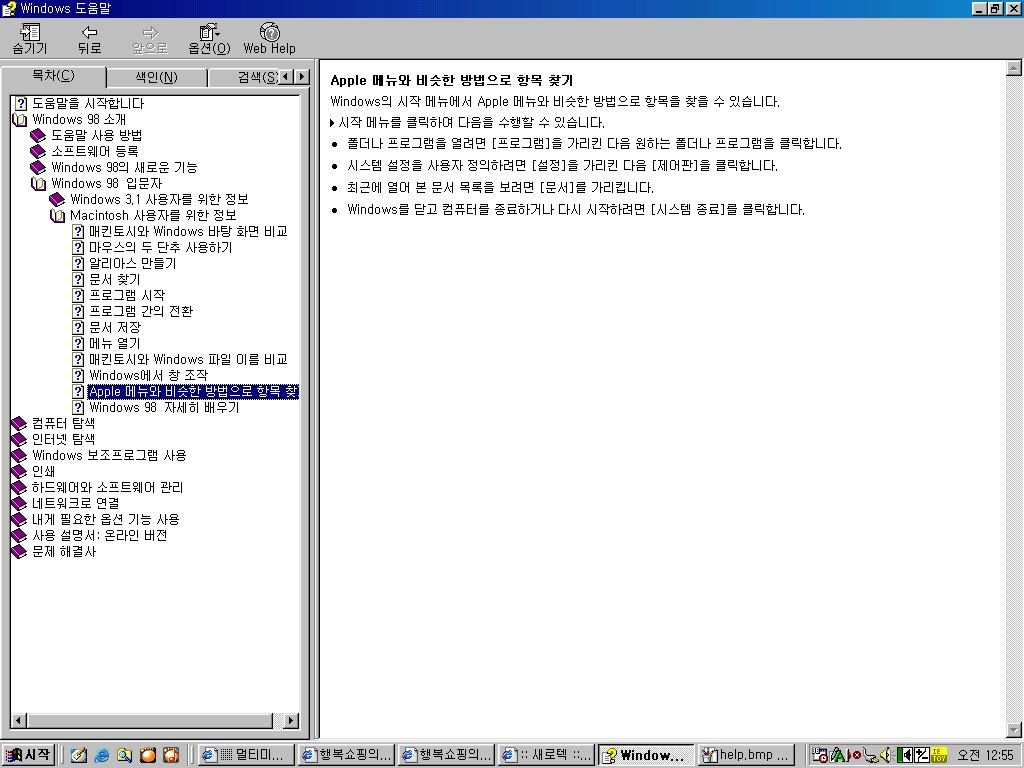Switch to first 행복쇼핑의... taskbar window
1024x768 pixels.
(346, 755)
